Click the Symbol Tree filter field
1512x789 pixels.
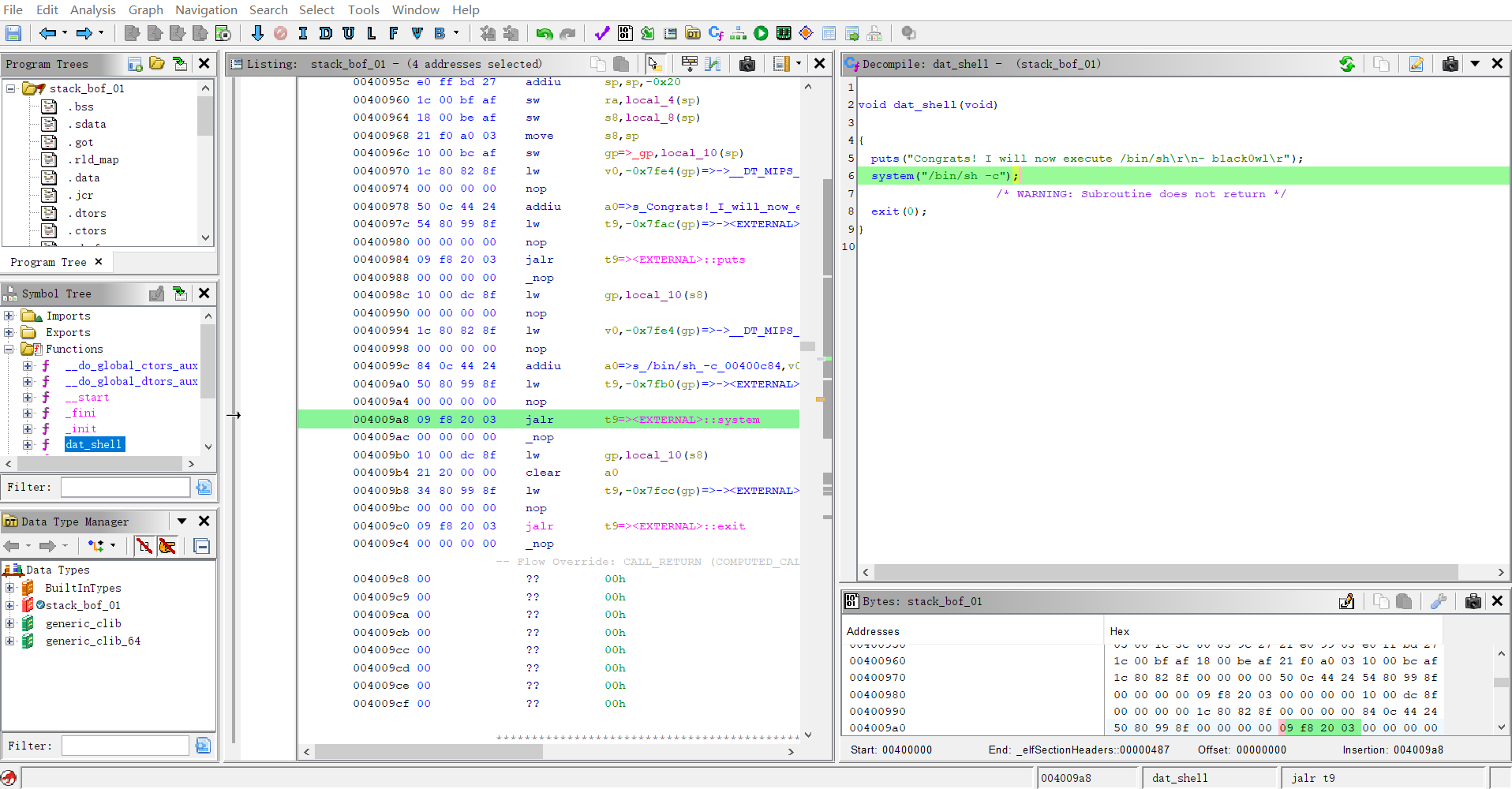point(125,487)
